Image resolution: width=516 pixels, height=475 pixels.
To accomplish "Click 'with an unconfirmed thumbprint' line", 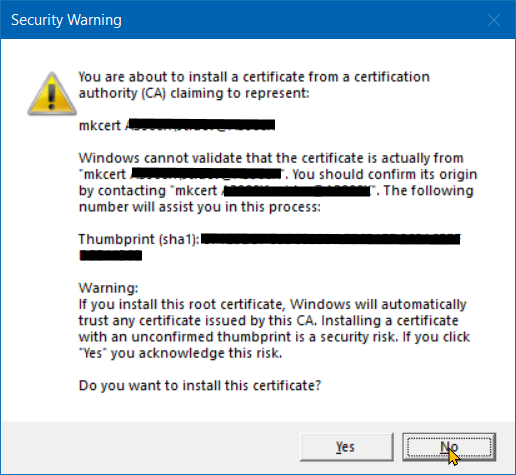I will pos(274,337).
